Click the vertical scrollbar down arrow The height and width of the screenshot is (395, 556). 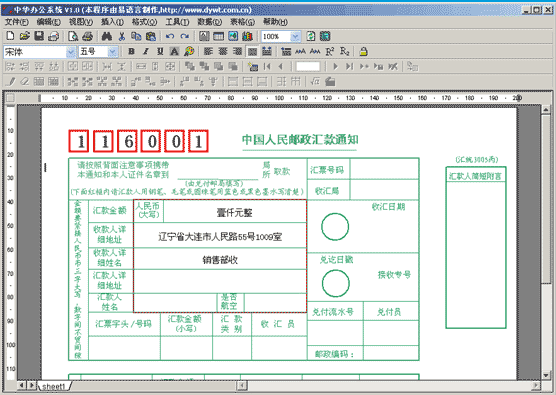546,375
